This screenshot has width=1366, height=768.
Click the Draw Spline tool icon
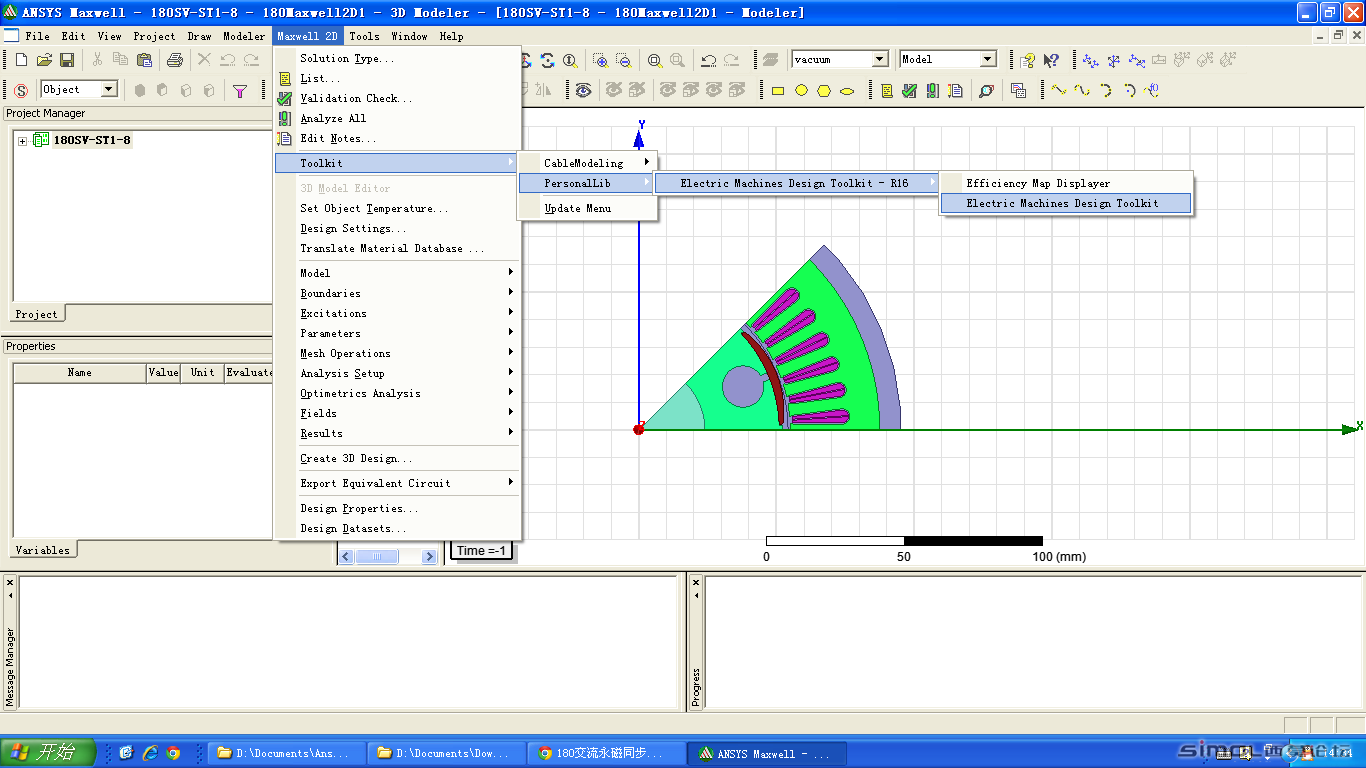pos(1082,91)
